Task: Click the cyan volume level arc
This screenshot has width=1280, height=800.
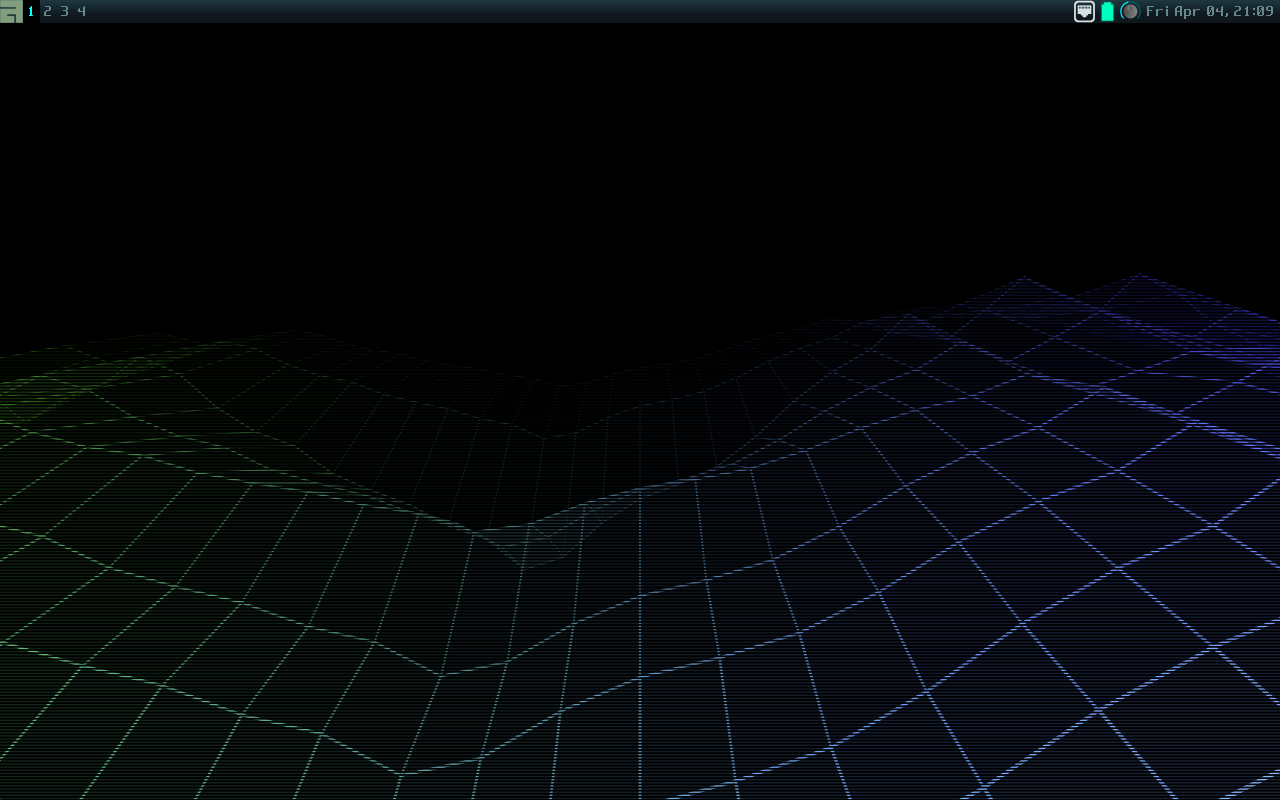Action: tap(1122, 11)
